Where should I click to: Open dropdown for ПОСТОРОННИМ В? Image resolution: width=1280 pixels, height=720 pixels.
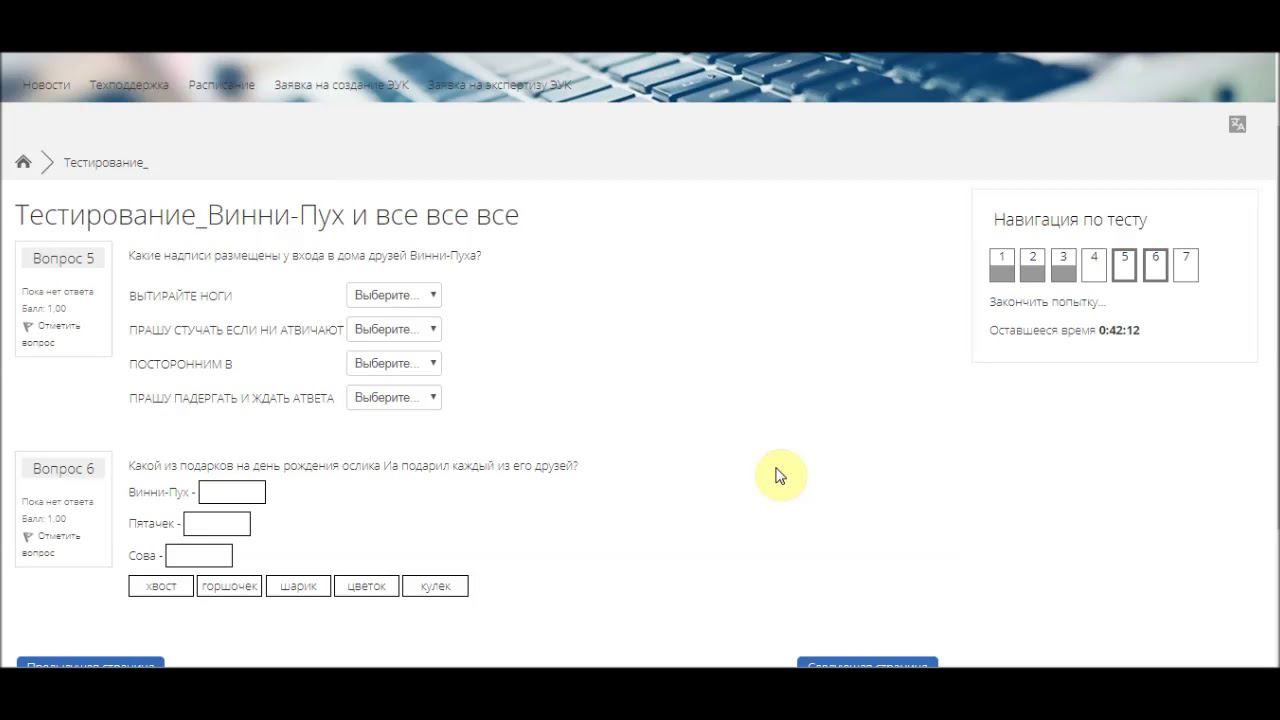pyautogui.click(x=394, y=363)
